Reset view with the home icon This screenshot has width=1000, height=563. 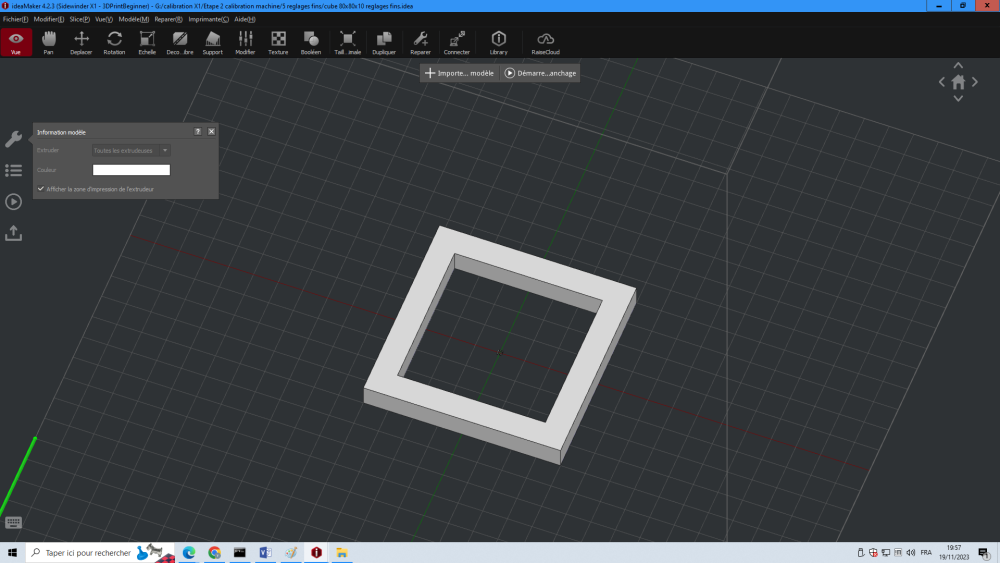tap(958, 82)
